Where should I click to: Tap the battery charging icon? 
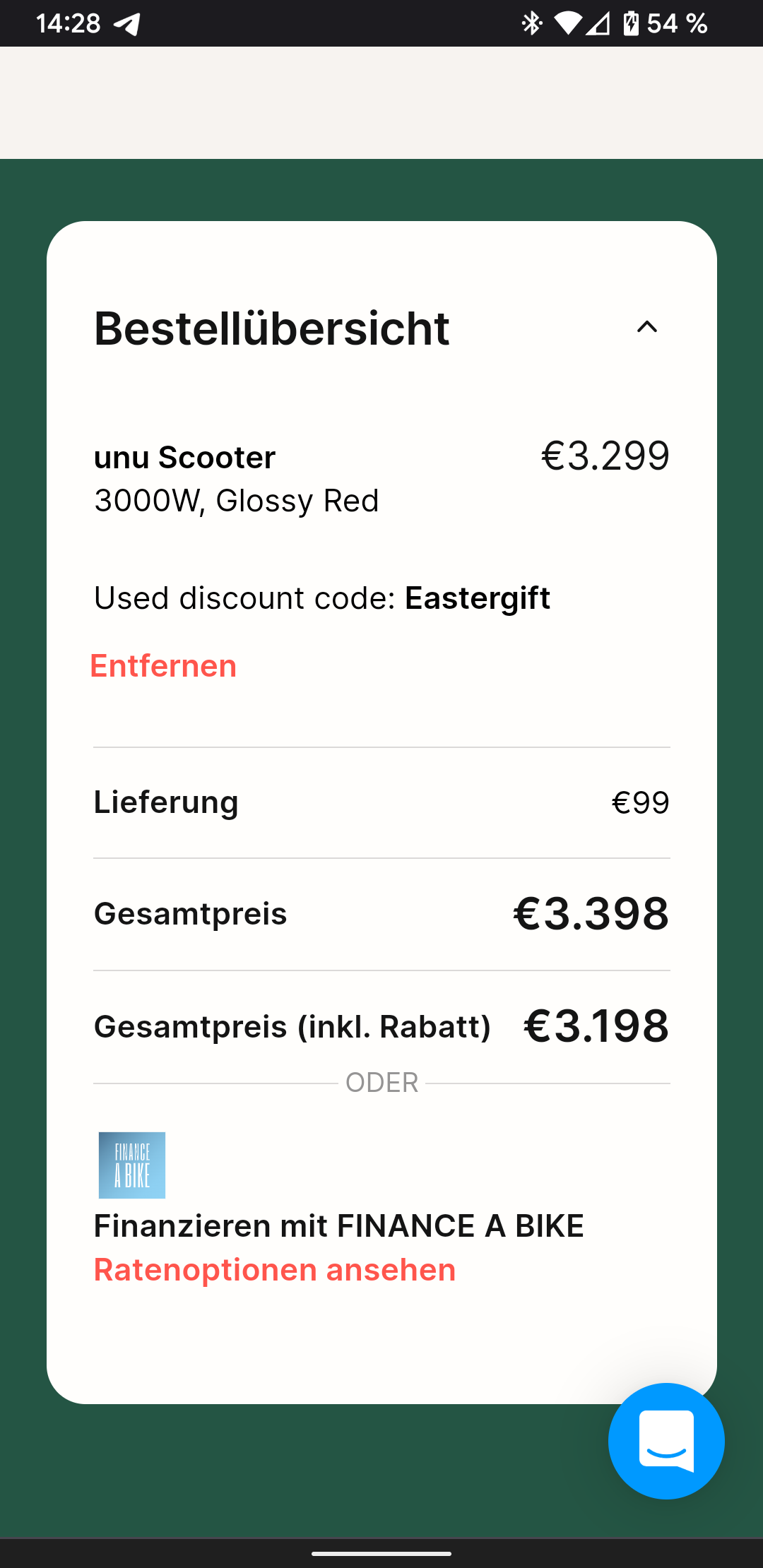point(631,24)
